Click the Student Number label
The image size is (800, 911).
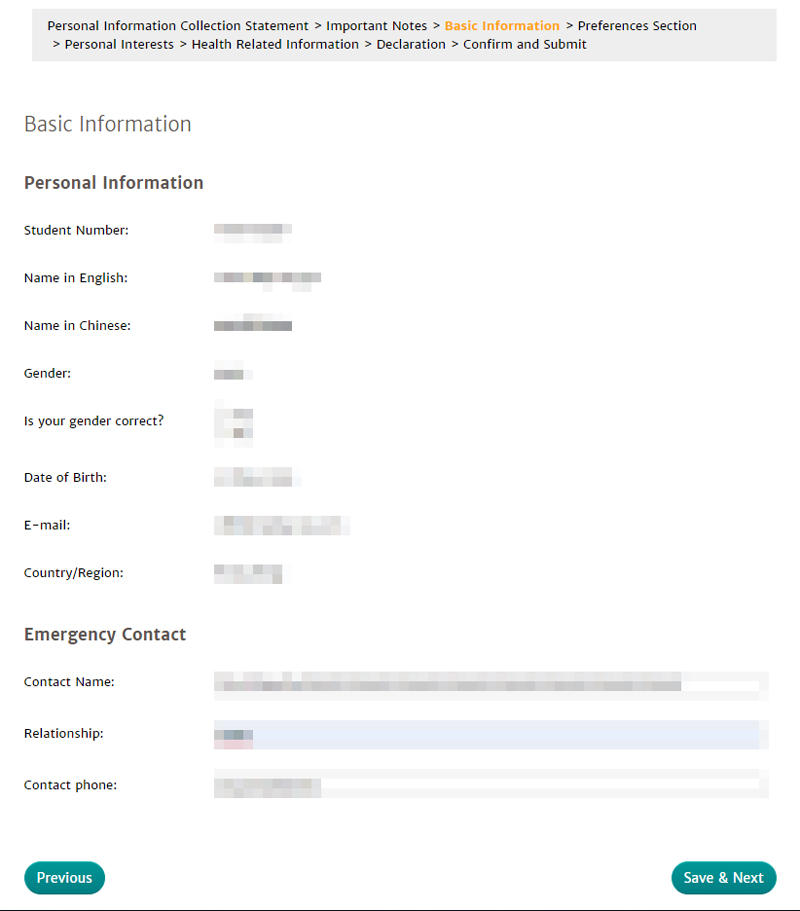pos(76,231)
